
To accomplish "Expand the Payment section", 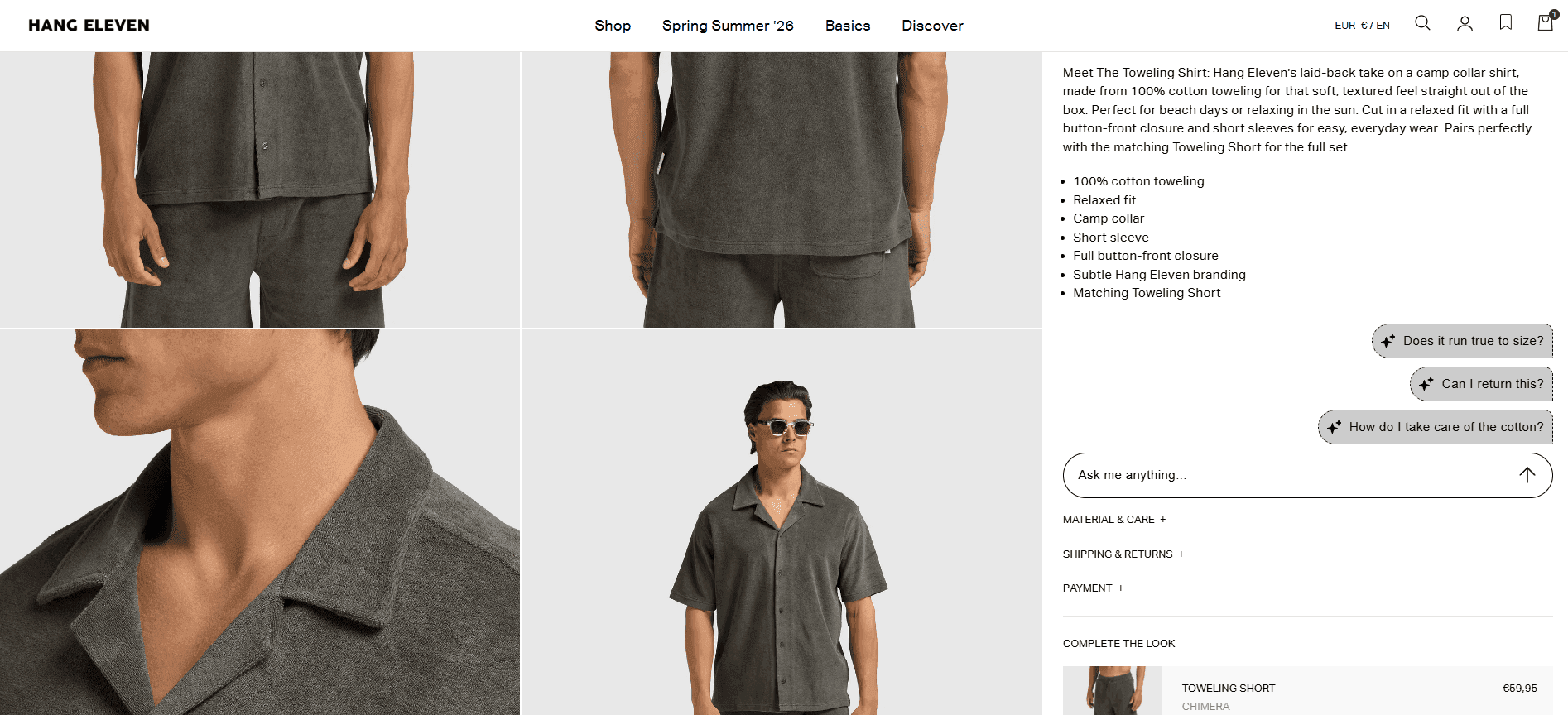I will coord(1093,588).
